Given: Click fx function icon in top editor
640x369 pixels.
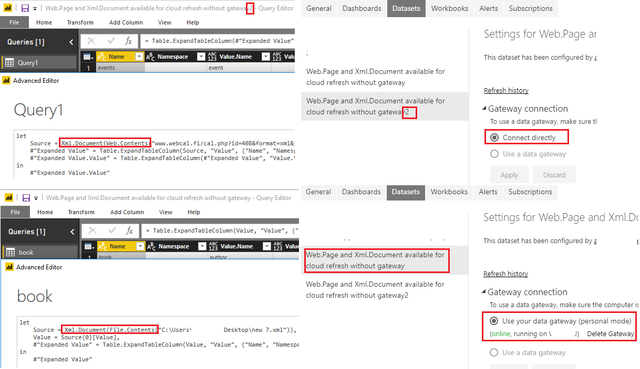Looking at the screenshot, I should (x=129, y=40).
